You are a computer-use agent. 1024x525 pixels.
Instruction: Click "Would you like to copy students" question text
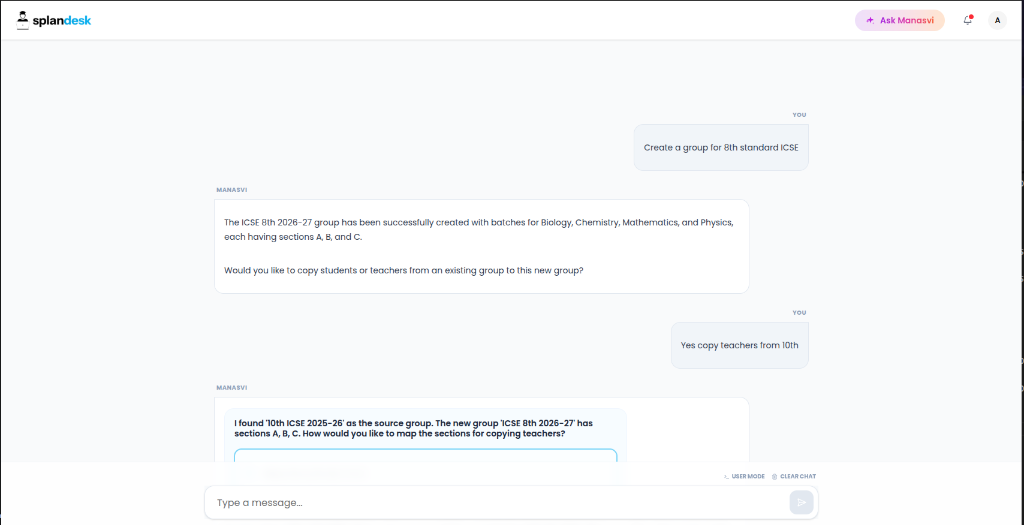click(404, 270)
